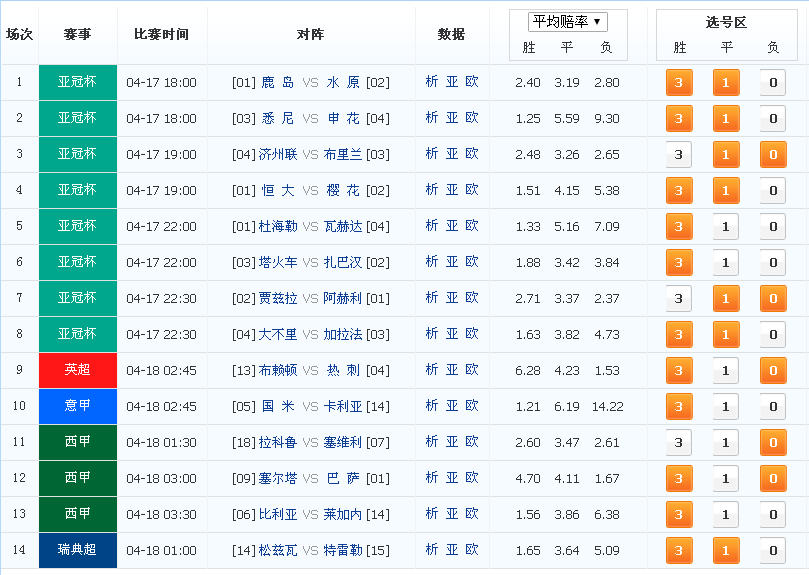Toggle loss (0) for match 12 塞尔塔 vs 巴萨
809x575 pixels.
coord(773,478)
